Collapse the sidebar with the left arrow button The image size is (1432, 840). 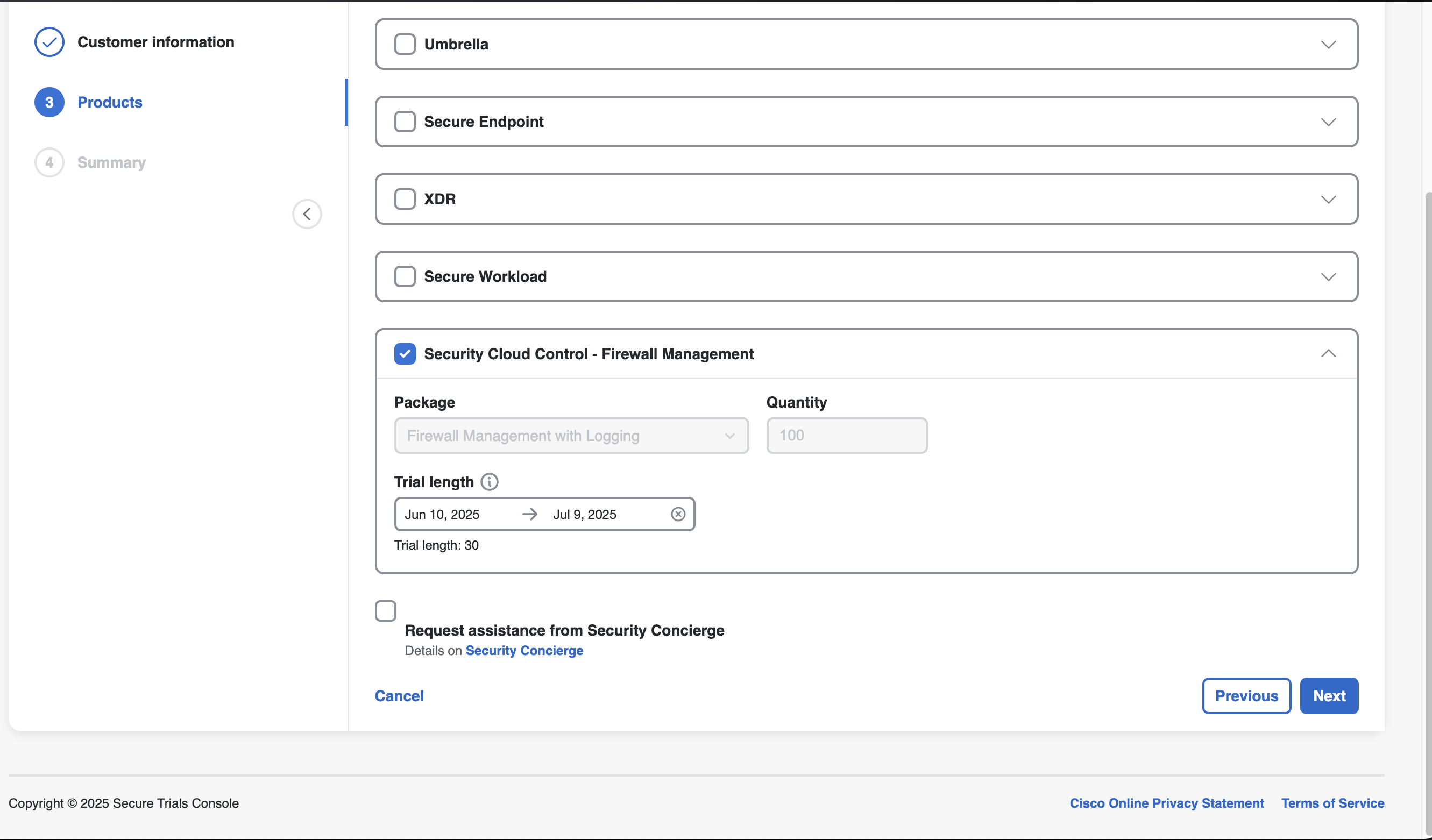[307, 214]
